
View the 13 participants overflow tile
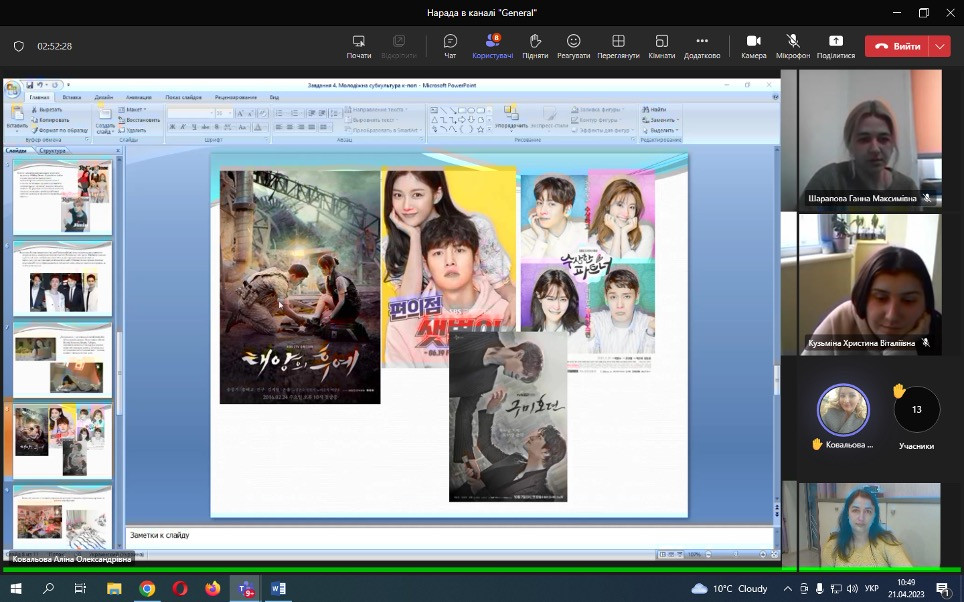[916, 410]
